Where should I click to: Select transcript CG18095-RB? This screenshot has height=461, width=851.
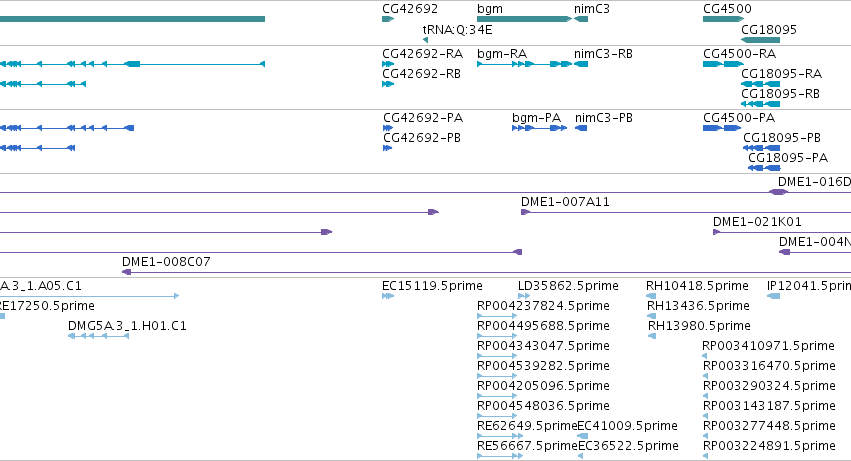click(780, 93)
